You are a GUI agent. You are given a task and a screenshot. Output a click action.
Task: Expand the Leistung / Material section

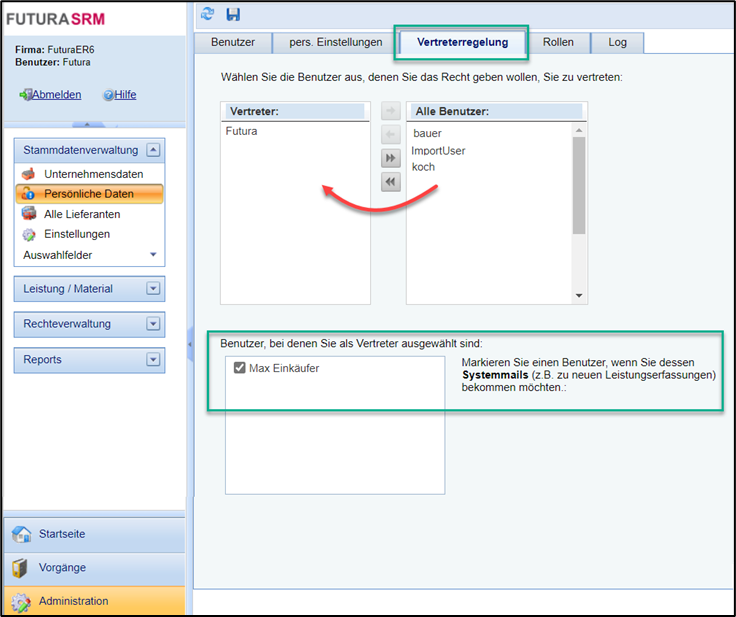(153, 289)
